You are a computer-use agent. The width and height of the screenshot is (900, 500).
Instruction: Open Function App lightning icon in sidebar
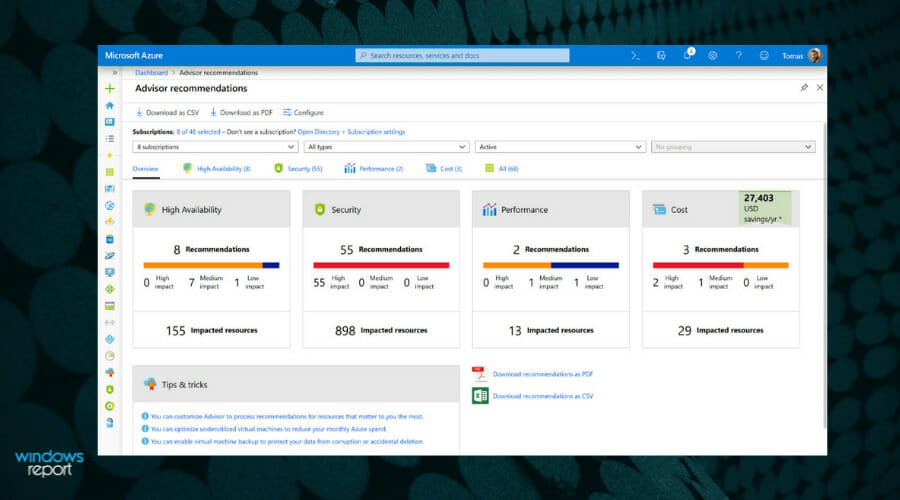110,222
